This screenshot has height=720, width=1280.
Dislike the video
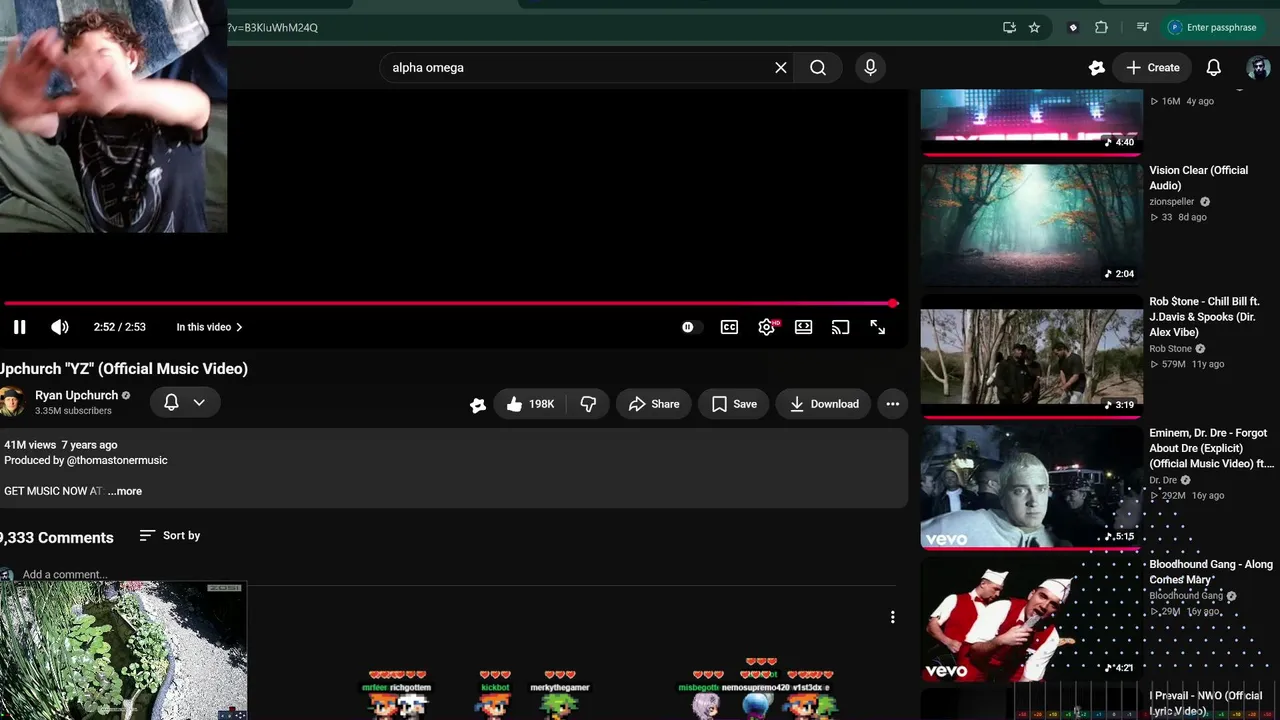coord(588,404)
